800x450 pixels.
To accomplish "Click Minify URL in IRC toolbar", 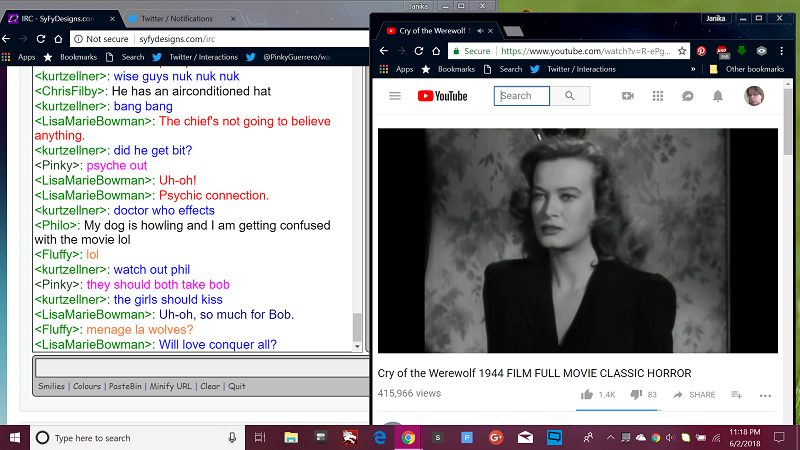I will coord(170,386).
